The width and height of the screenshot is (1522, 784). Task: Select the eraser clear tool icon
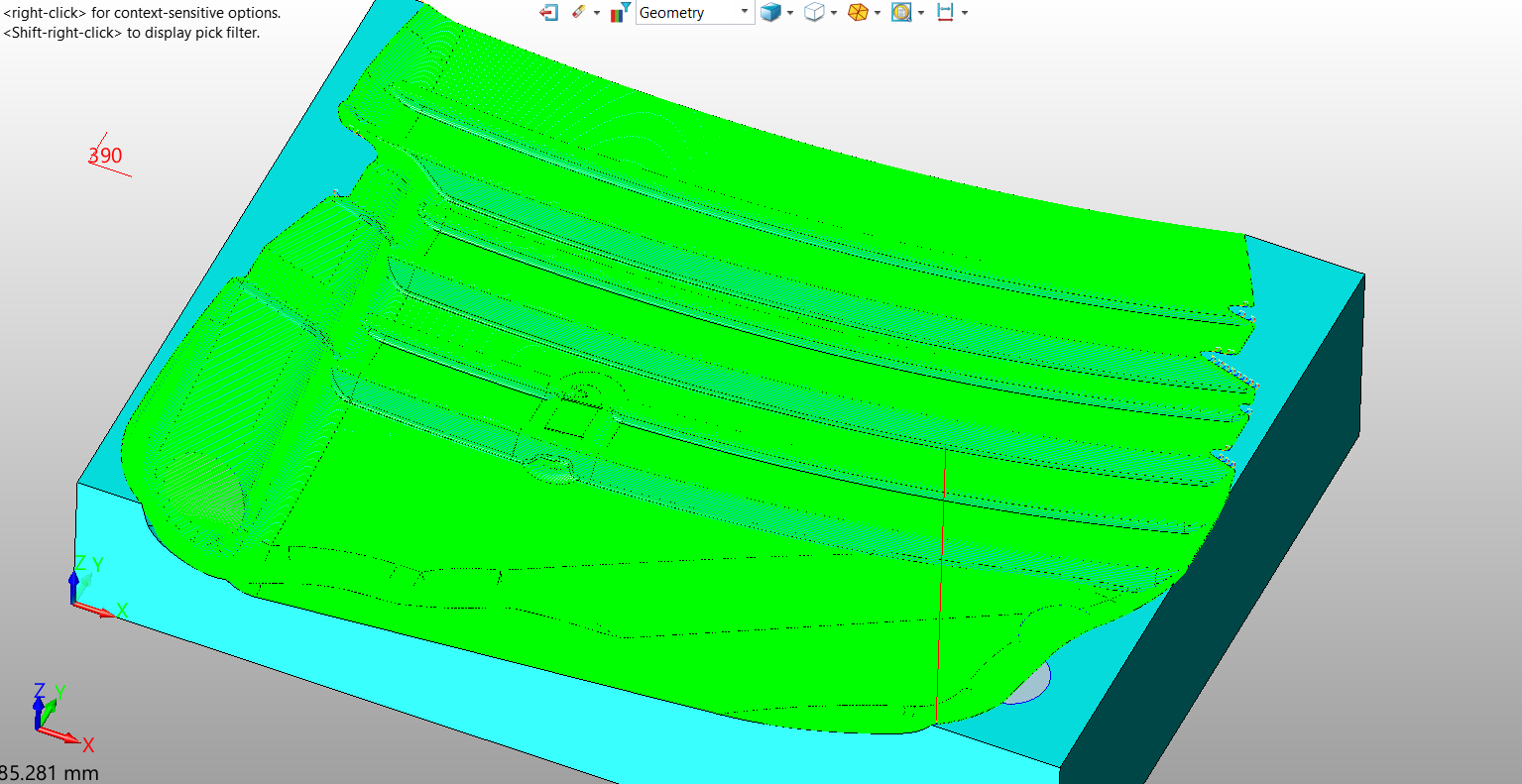coord(579,12)
